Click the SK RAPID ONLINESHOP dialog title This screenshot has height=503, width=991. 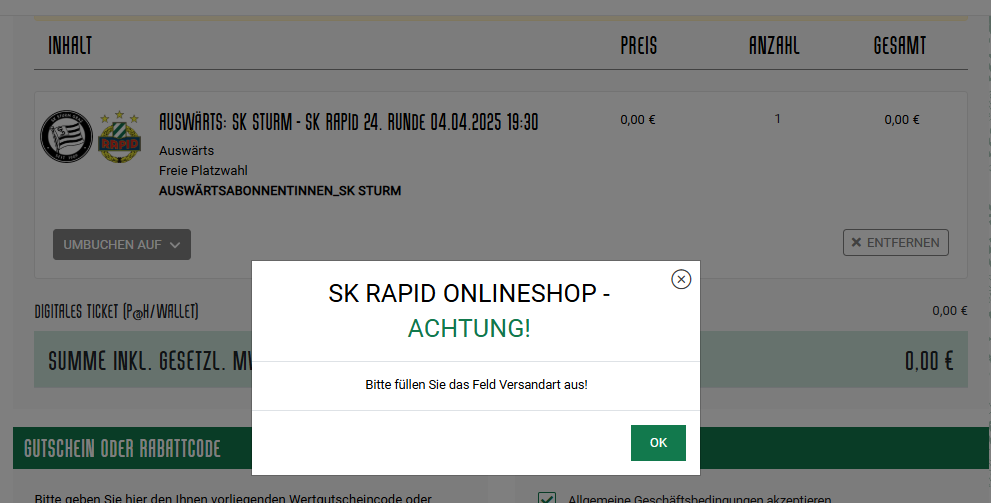(469, 293)
